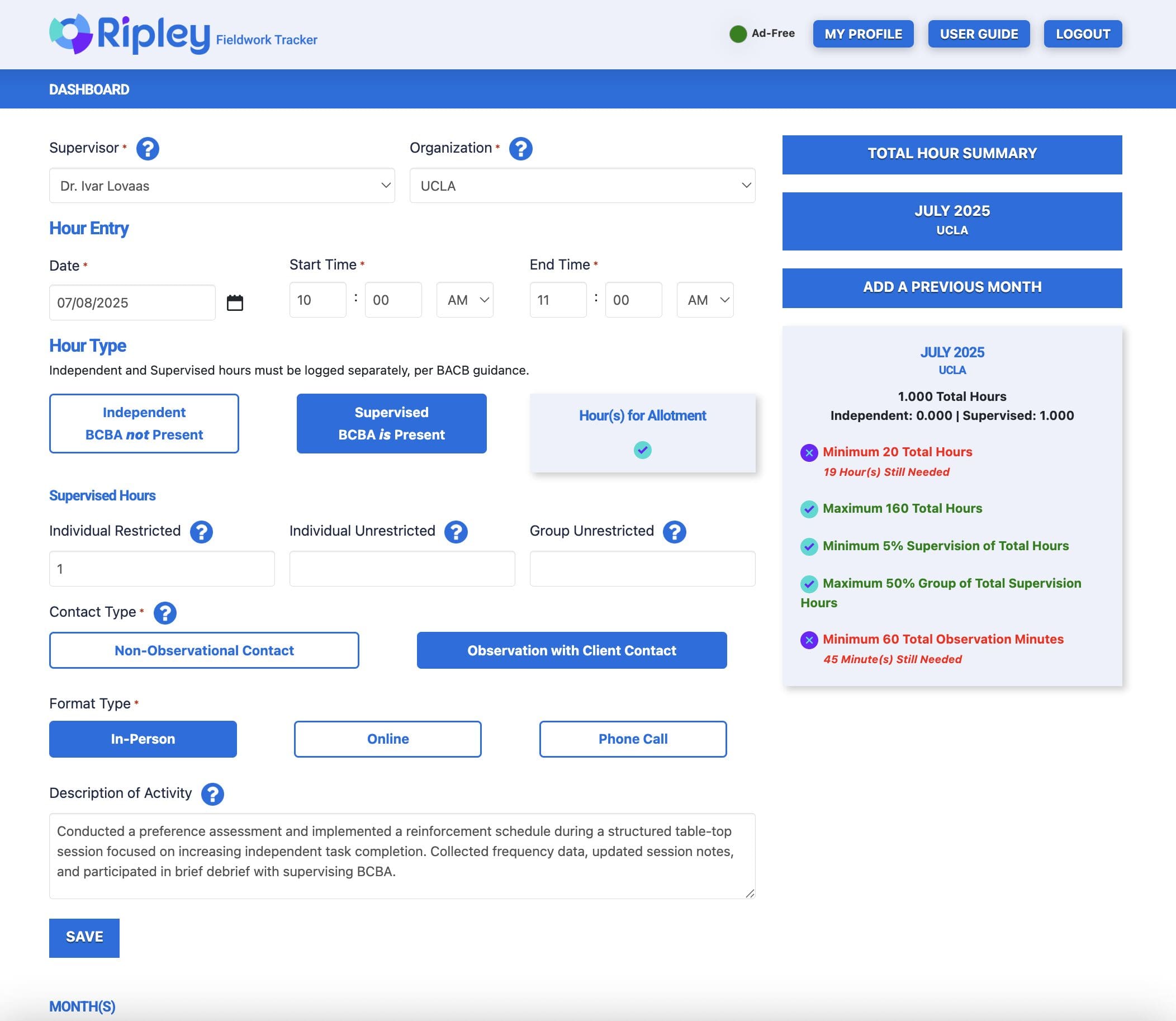Click ADD A PREVIOUS MONTH button
The height and width of the screenshot is (1021, 1176).
pyautogui.click(x=952, y=288)
